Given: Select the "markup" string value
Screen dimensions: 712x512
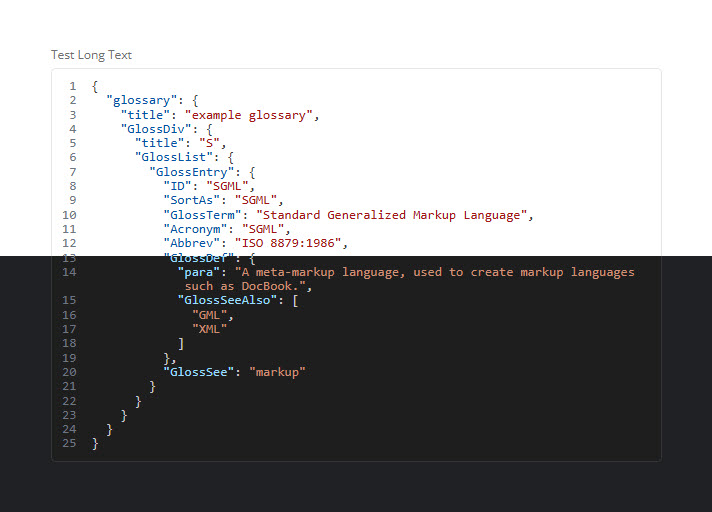Looking at the screenshot, I should coord(277,372).
